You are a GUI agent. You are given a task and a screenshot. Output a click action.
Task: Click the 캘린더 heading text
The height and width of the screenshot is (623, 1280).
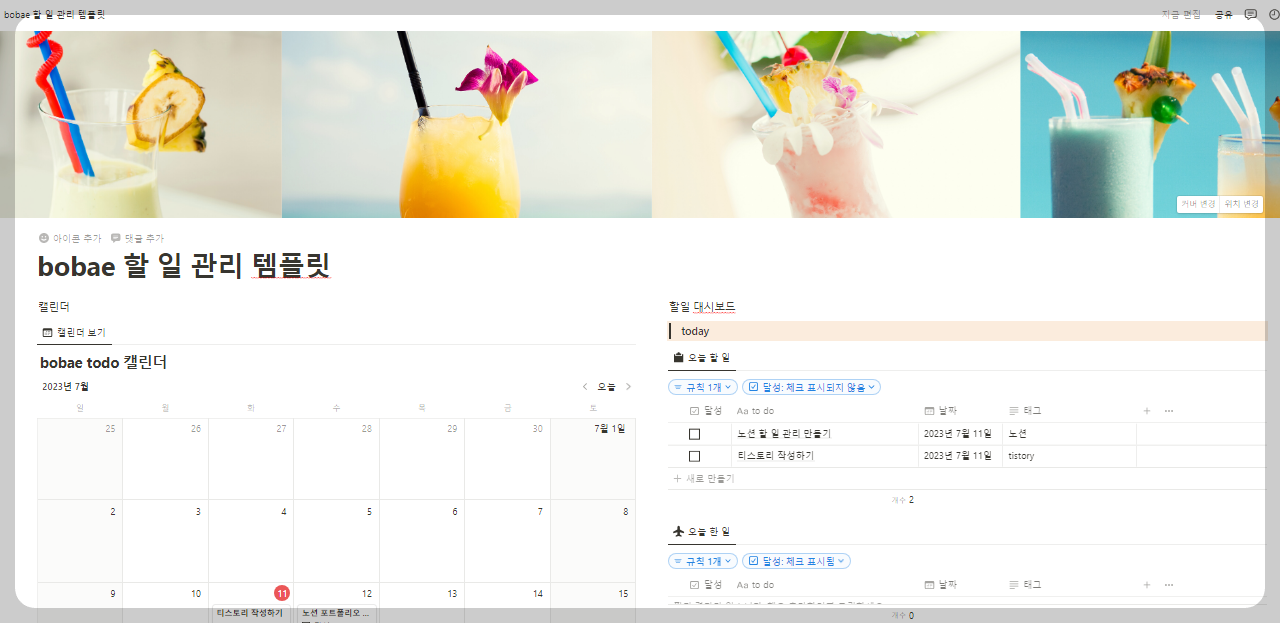coord(53,307)
